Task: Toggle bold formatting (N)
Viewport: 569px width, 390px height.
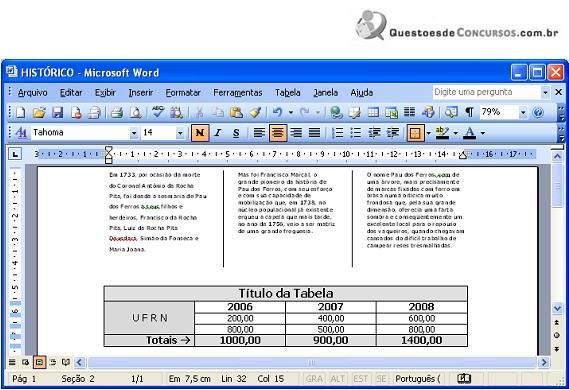Action: pos(200,133)
